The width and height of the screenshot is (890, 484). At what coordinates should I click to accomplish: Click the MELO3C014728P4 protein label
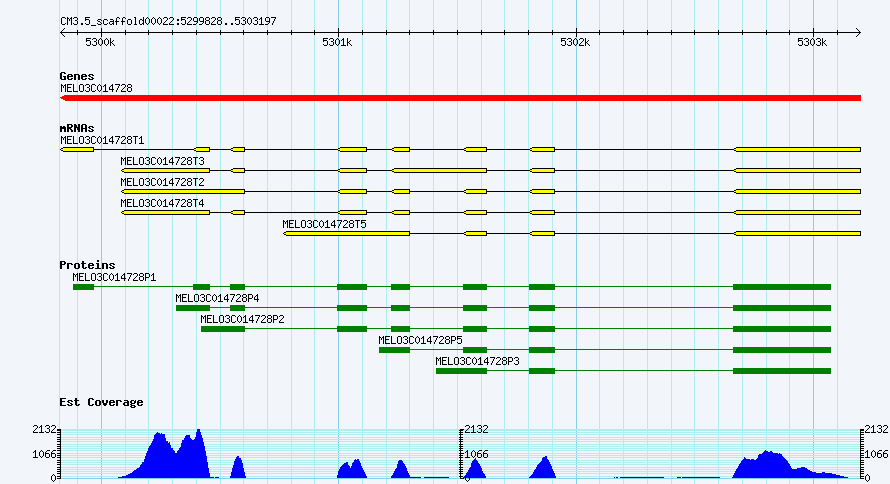pos(217,298)
